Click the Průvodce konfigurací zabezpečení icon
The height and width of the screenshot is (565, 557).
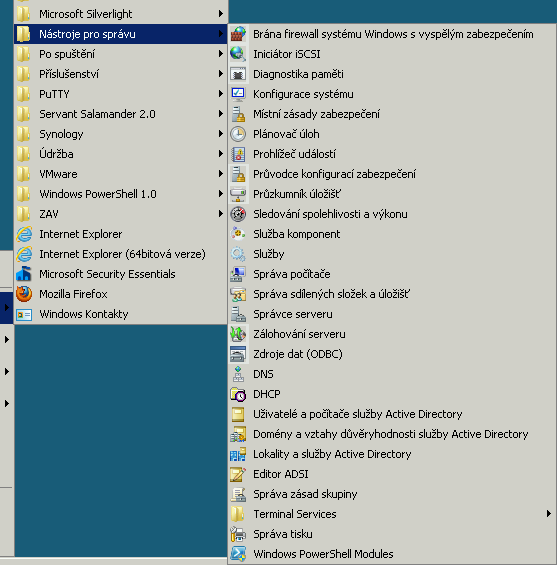[x=238, y=174]
